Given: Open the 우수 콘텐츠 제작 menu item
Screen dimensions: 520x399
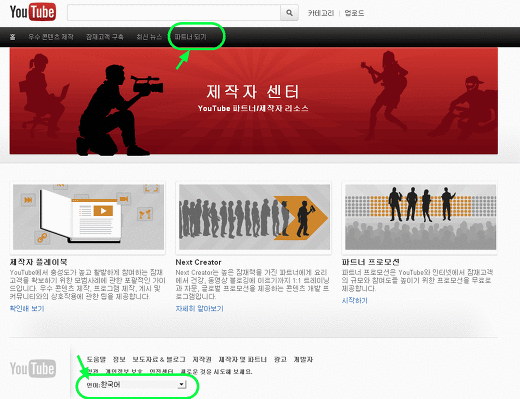Looking at the screenshot, I should click(51, 37).
